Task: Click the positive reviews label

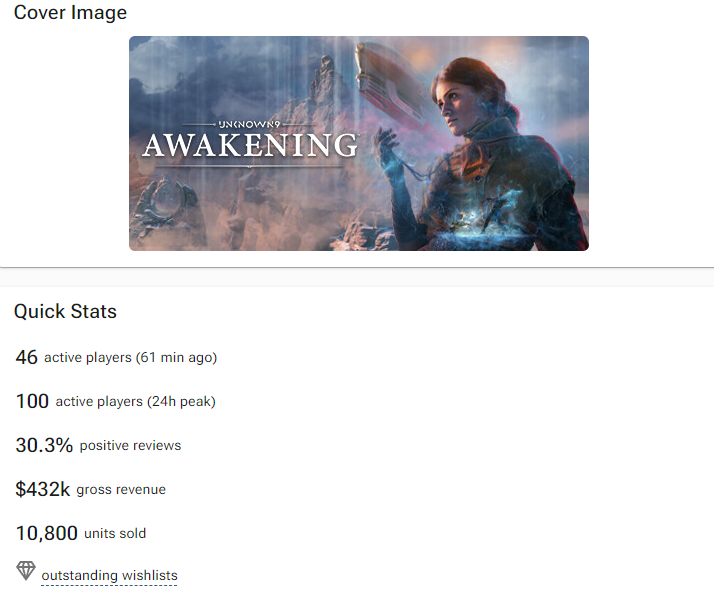Action: 130,446
